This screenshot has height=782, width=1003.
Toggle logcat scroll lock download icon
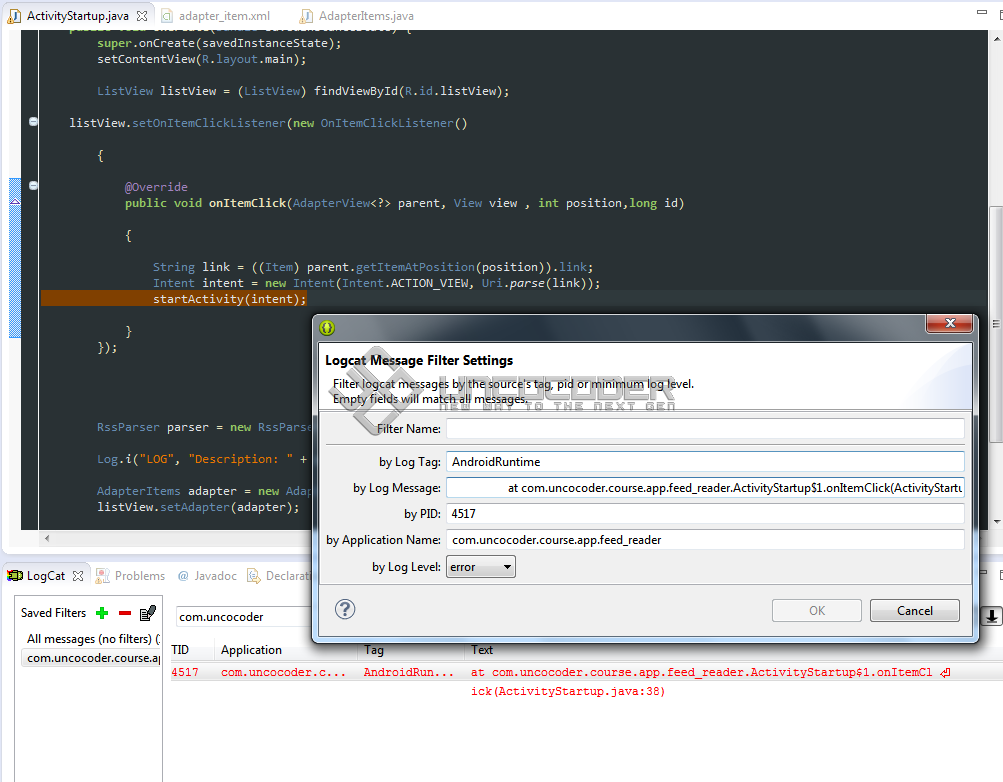[x=991, y=616]
